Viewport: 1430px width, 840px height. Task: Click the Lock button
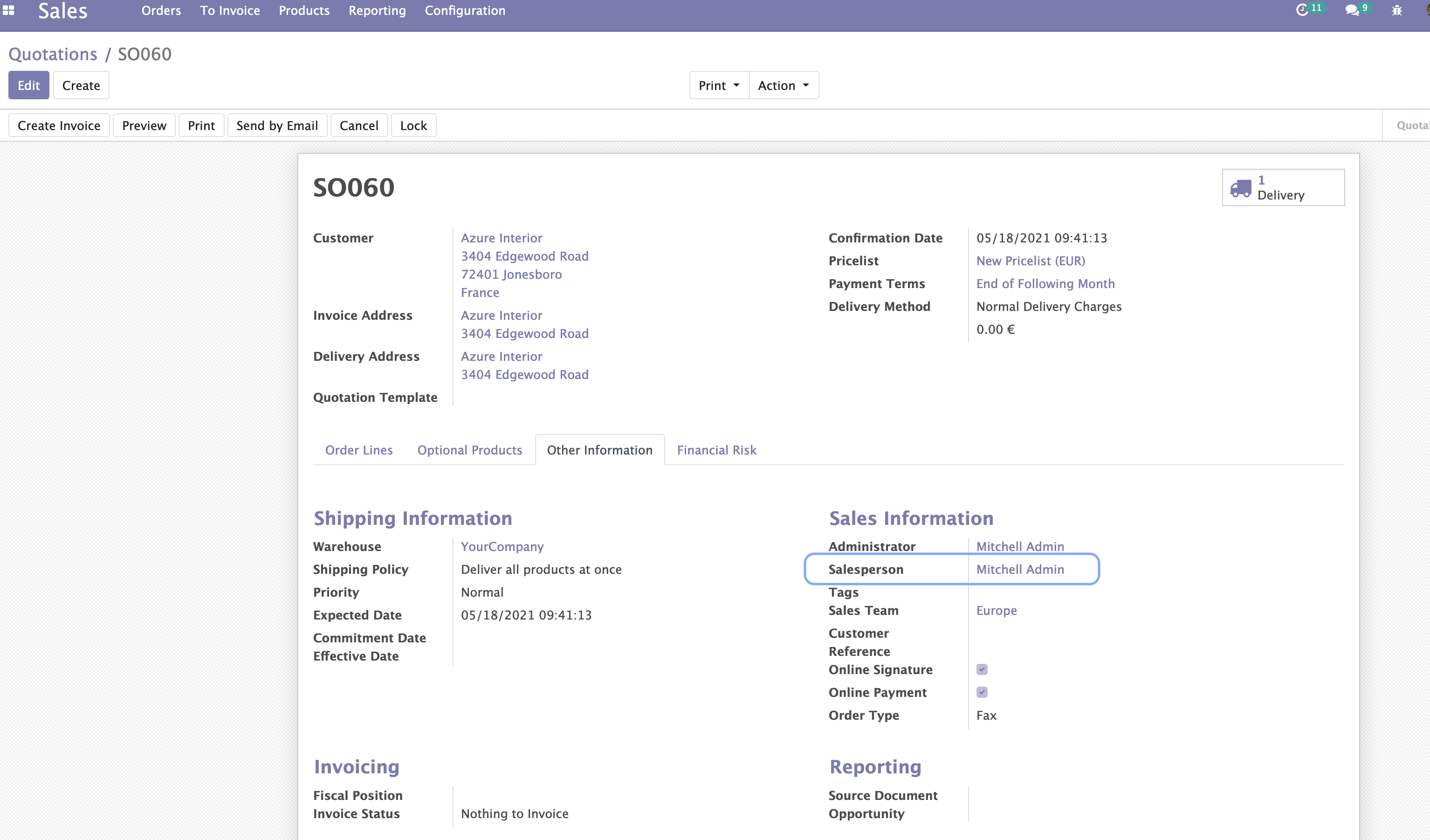click(413, 125)
